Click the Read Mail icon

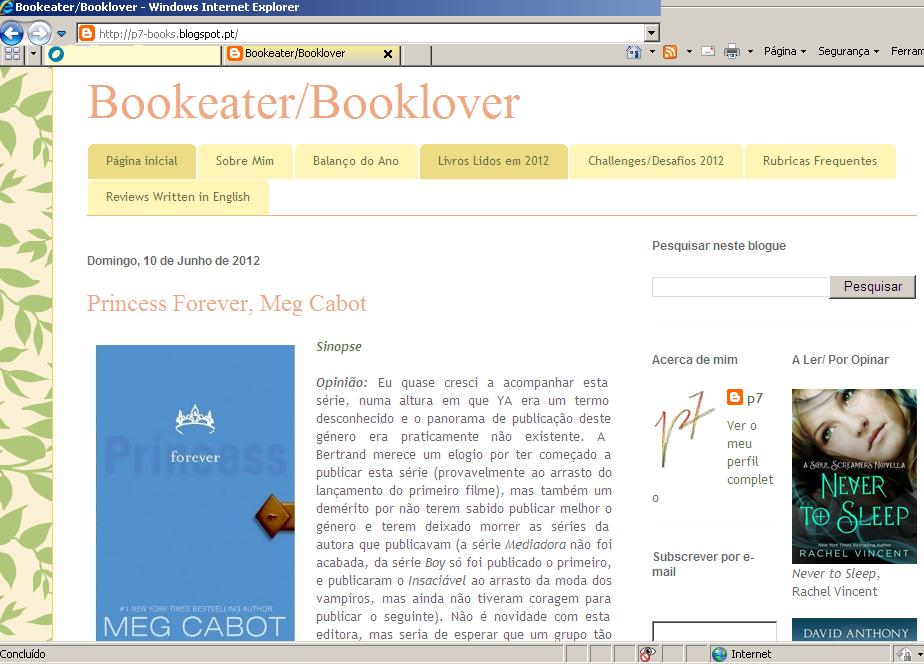(708, 52)
